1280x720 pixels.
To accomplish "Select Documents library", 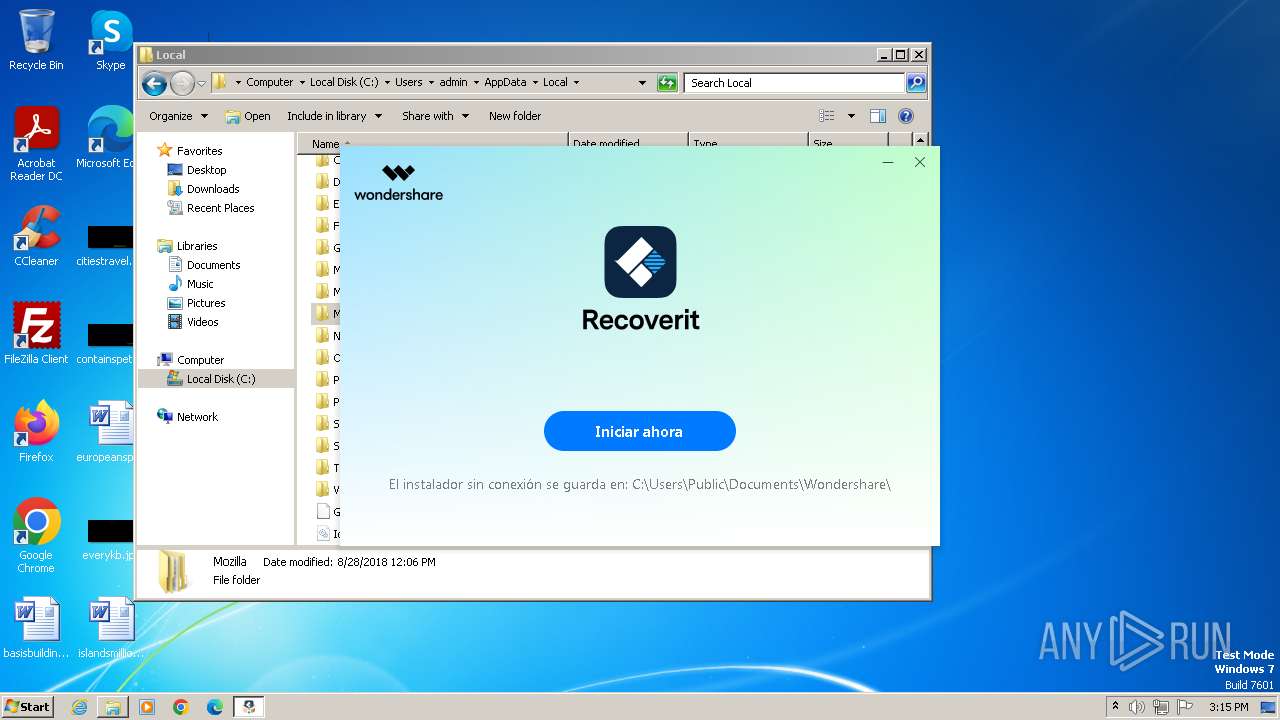I will [x=213, y=265].
